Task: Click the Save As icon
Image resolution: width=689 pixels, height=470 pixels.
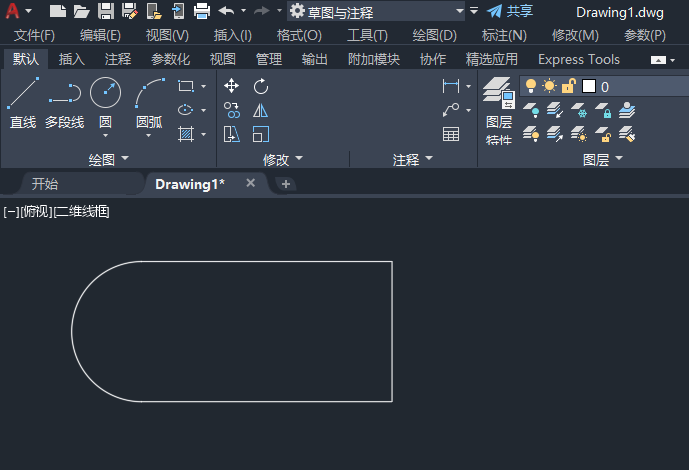Action: tap(130, 11)
